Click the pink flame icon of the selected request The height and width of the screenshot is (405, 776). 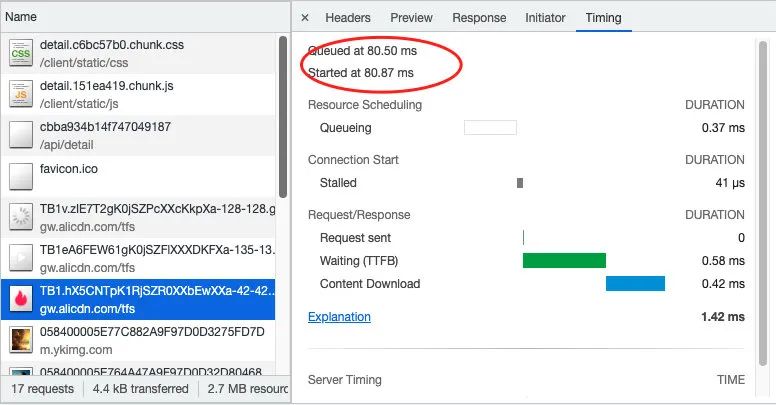point(20,299)
